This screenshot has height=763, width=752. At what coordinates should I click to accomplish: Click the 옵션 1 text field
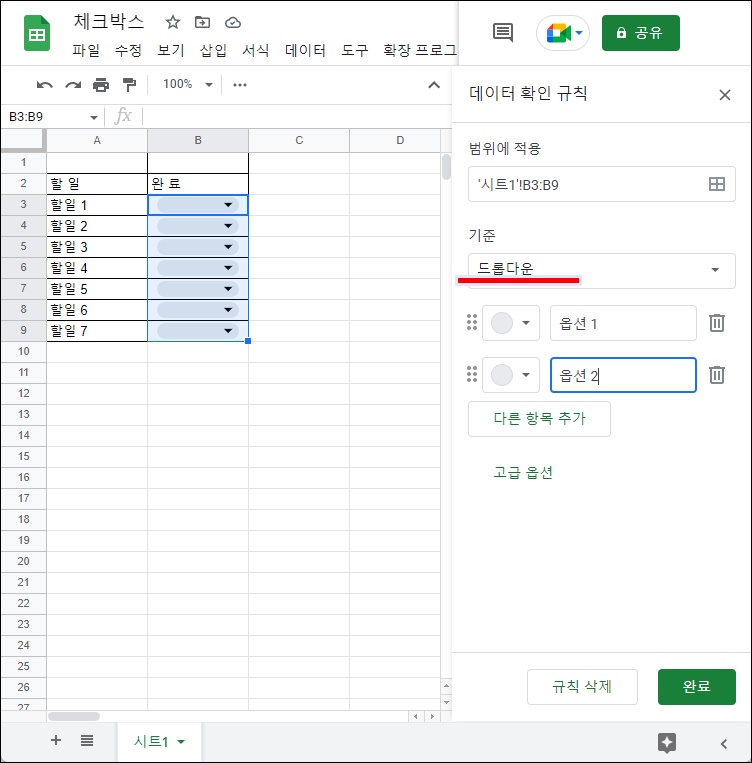[623, 323]
